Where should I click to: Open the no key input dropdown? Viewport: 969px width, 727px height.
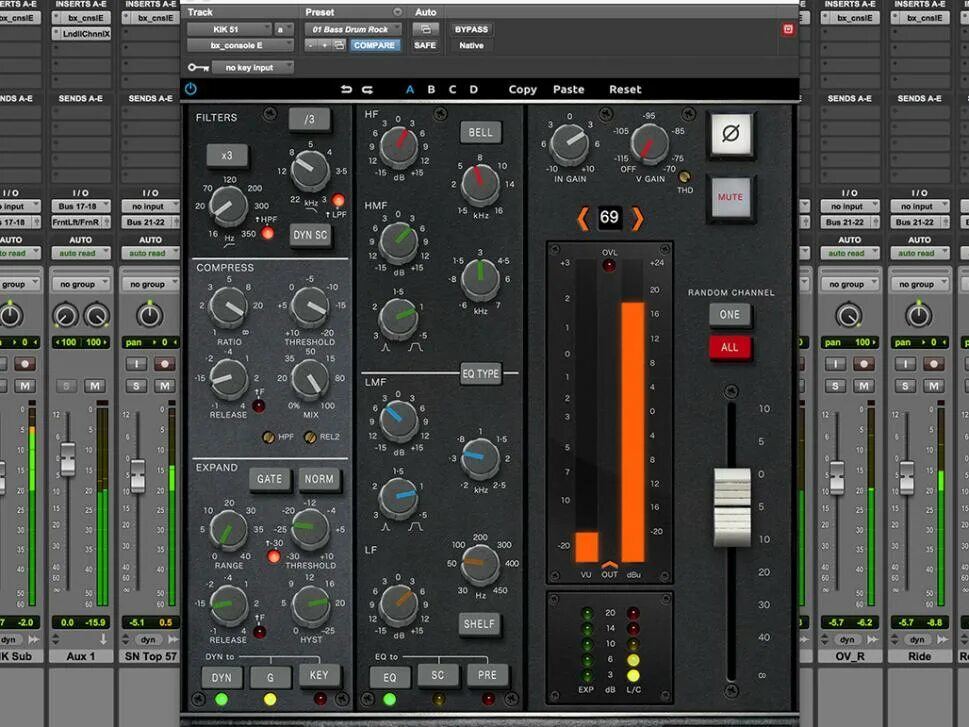coord(252,67)
